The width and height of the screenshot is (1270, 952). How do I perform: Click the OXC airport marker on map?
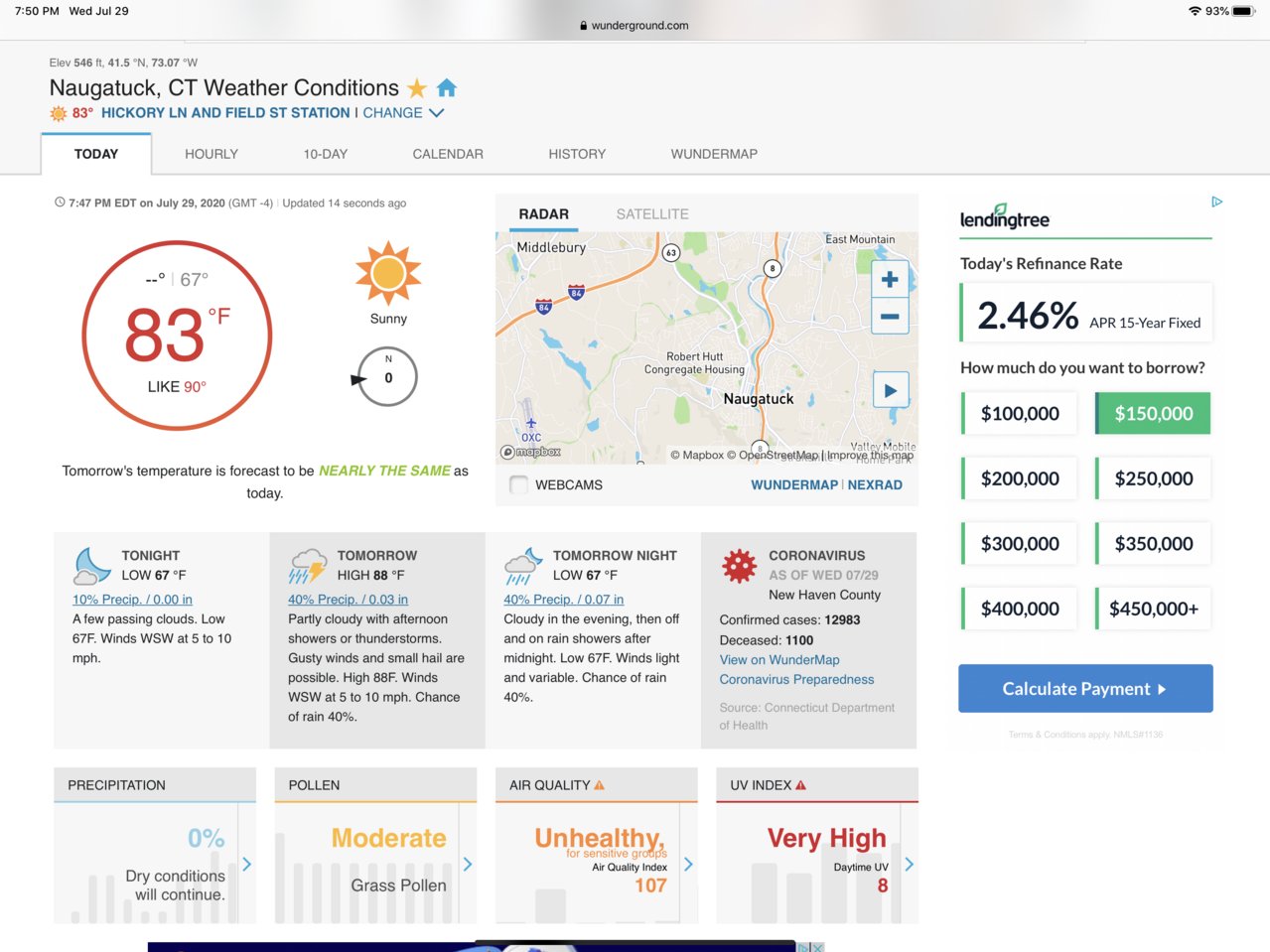(x=531, y=430)
